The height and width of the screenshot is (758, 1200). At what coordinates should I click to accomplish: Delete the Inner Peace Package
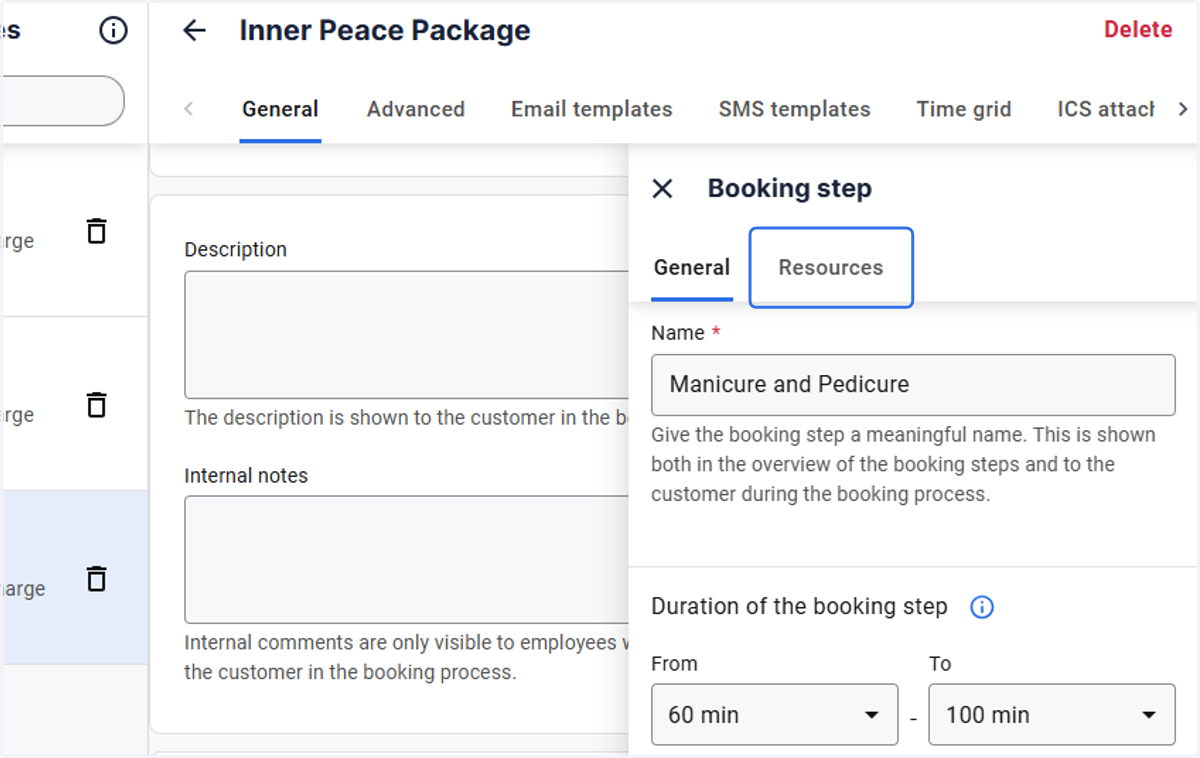[1138, 30]
